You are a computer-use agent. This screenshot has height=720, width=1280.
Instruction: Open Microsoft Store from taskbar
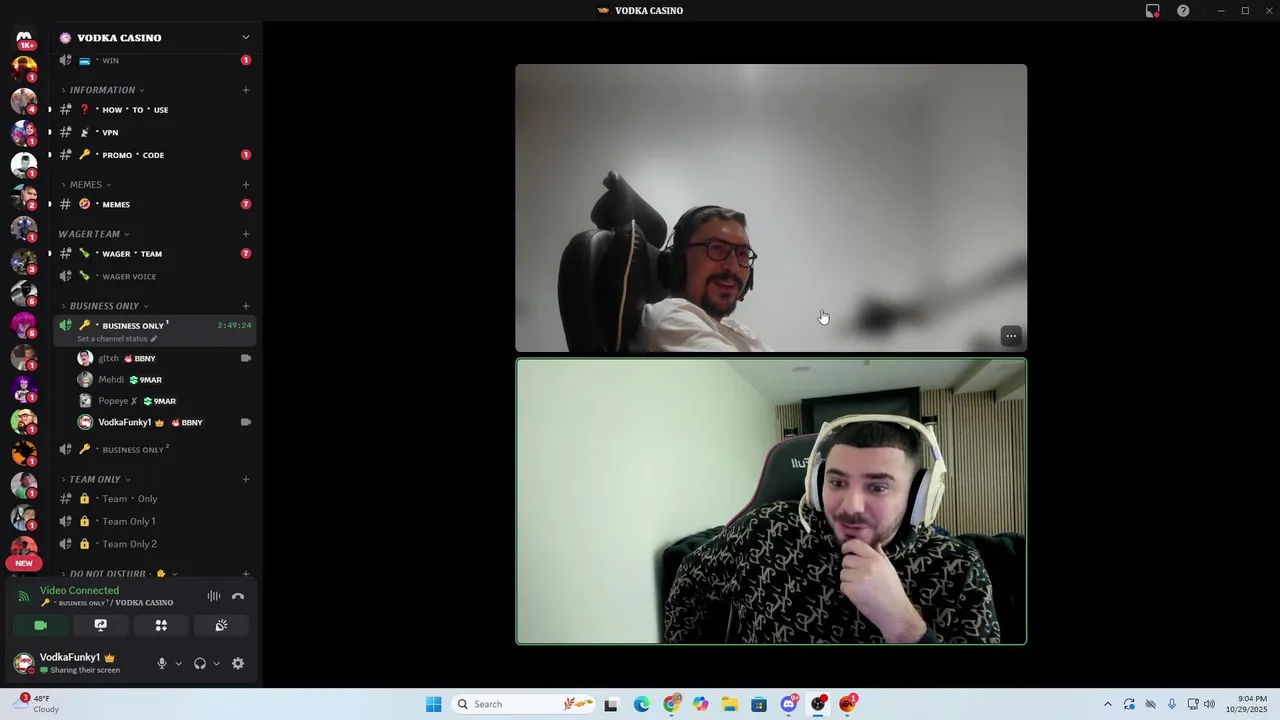(759, 704)
